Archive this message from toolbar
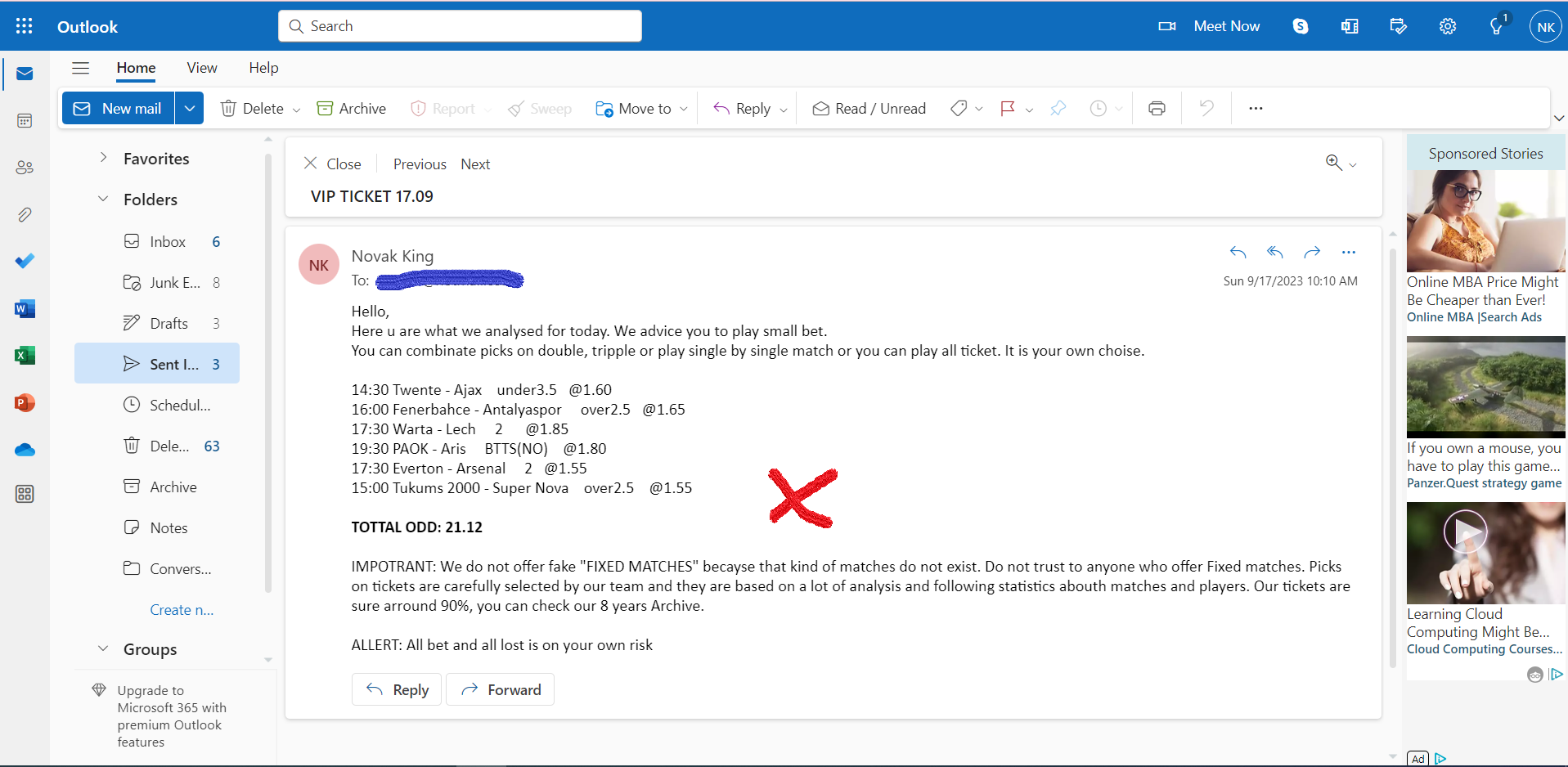This screenshot has height=767, width=1568. click(x=351, y=108)
